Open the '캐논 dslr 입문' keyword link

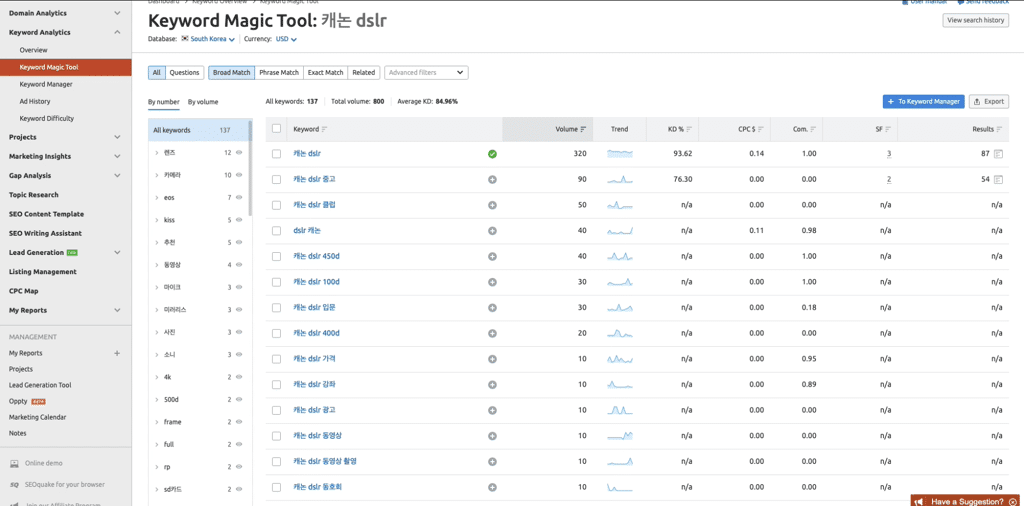314,308
